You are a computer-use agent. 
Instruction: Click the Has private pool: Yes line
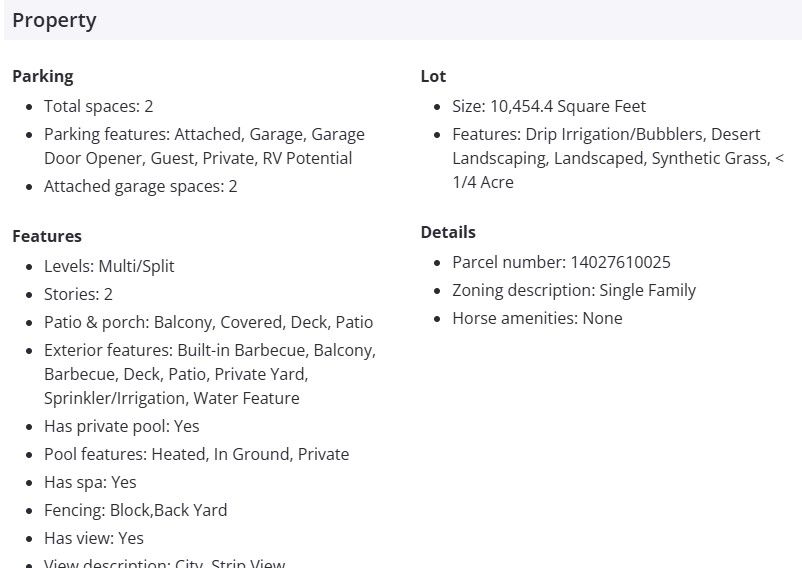pos(121,426)
